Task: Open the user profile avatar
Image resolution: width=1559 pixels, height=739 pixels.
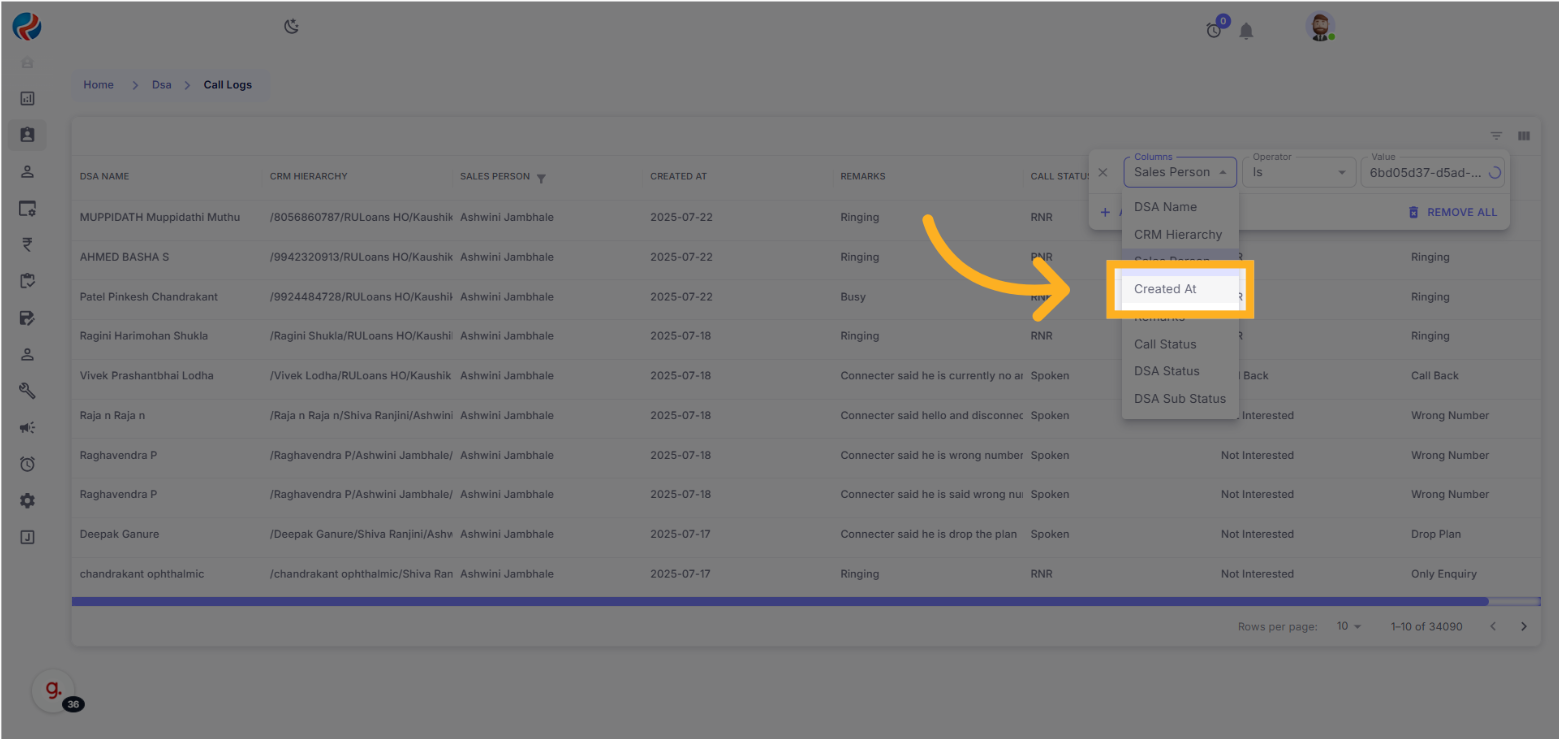Action: (x=1321, y=28)
